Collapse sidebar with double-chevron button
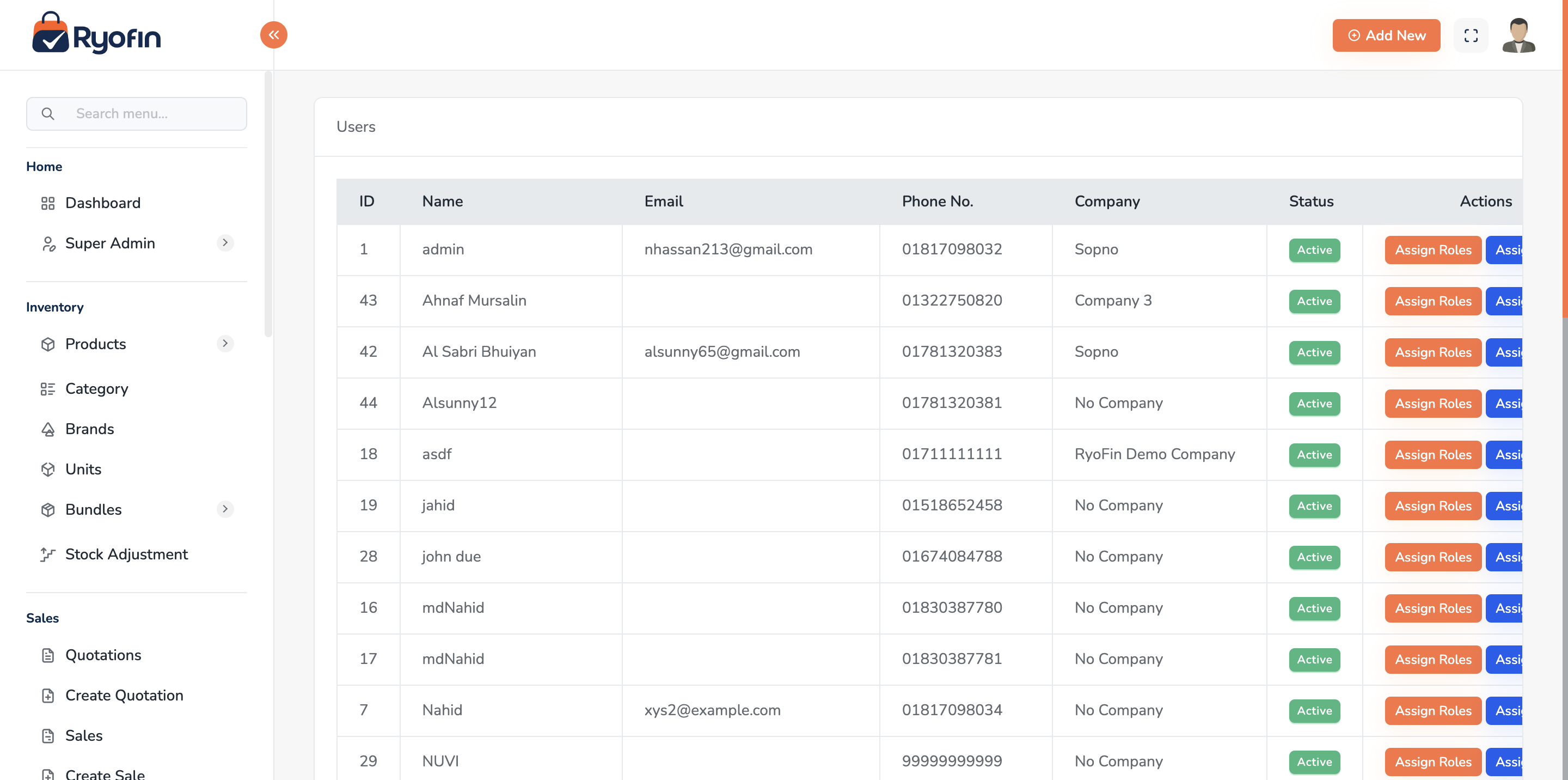The width and height of the screenshot is (1568, 780). coord(274,35)
